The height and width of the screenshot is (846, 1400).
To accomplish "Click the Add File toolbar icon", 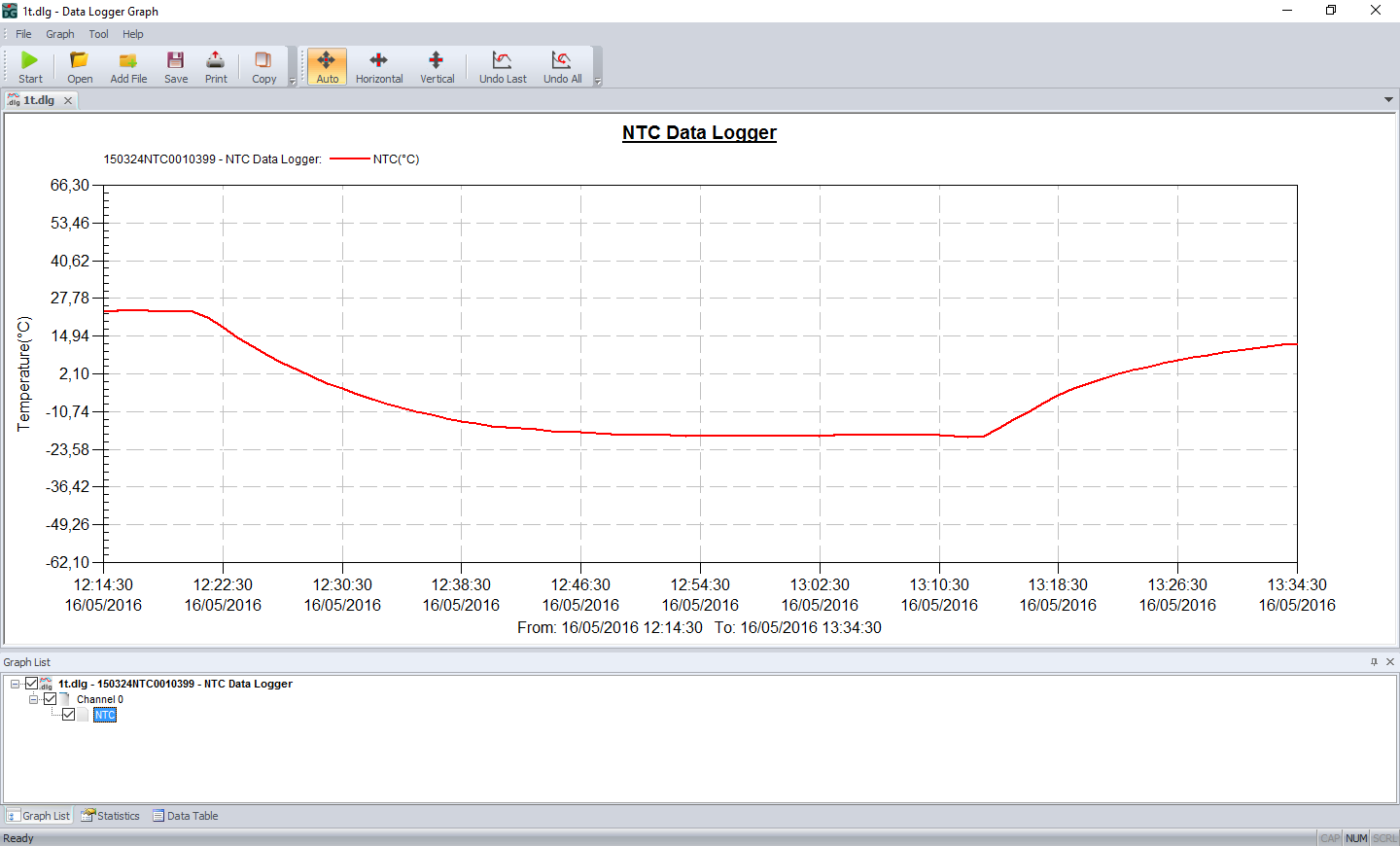I will tap(127, 66).
